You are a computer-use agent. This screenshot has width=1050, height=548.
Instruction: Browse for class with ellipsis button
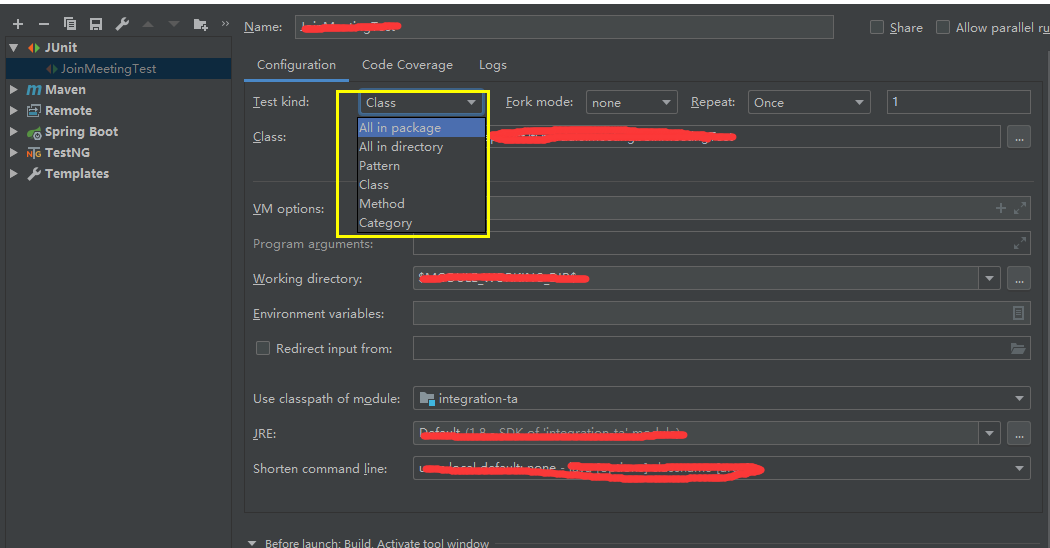[1019, 137]
